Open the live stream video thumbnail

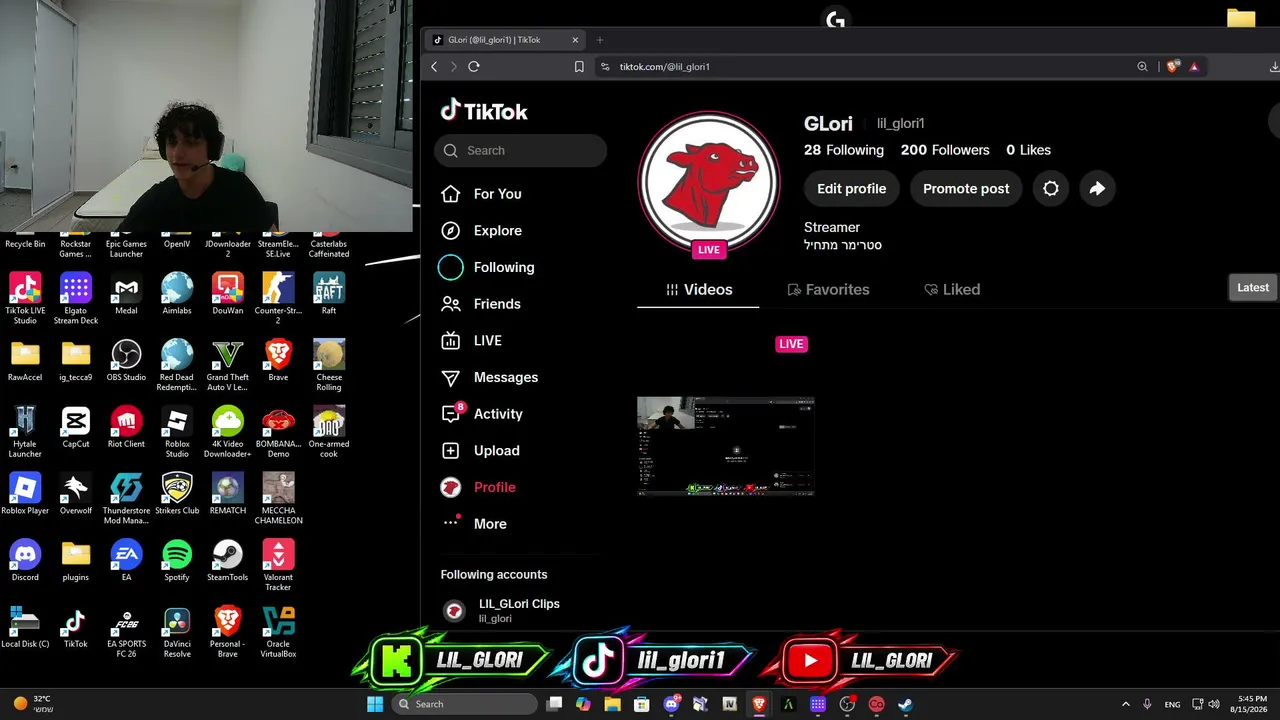click(726, 446)
